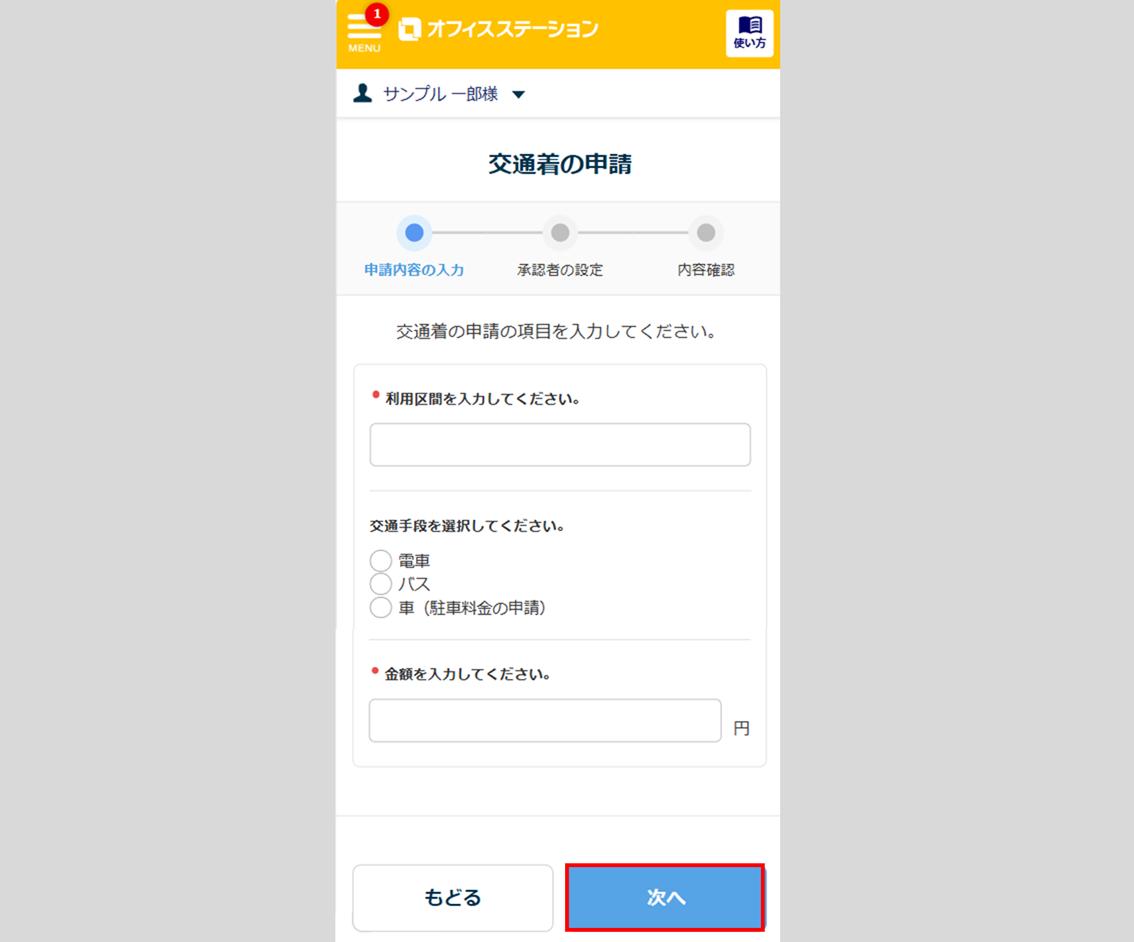The image size is (1134, 942).
Task: Choose the 車（駐車料金の申請） radio button
Action: 381,607
